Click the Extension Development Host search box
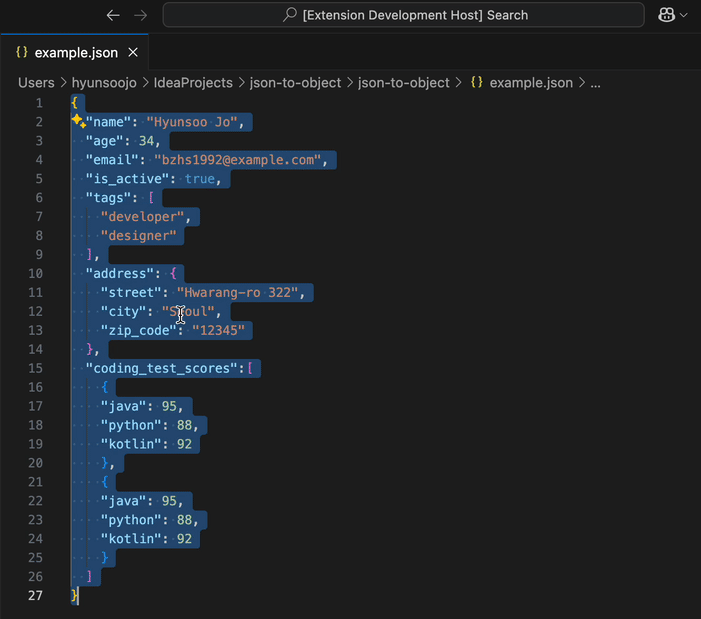The image size is (701, 619). (x=403, y=15)
